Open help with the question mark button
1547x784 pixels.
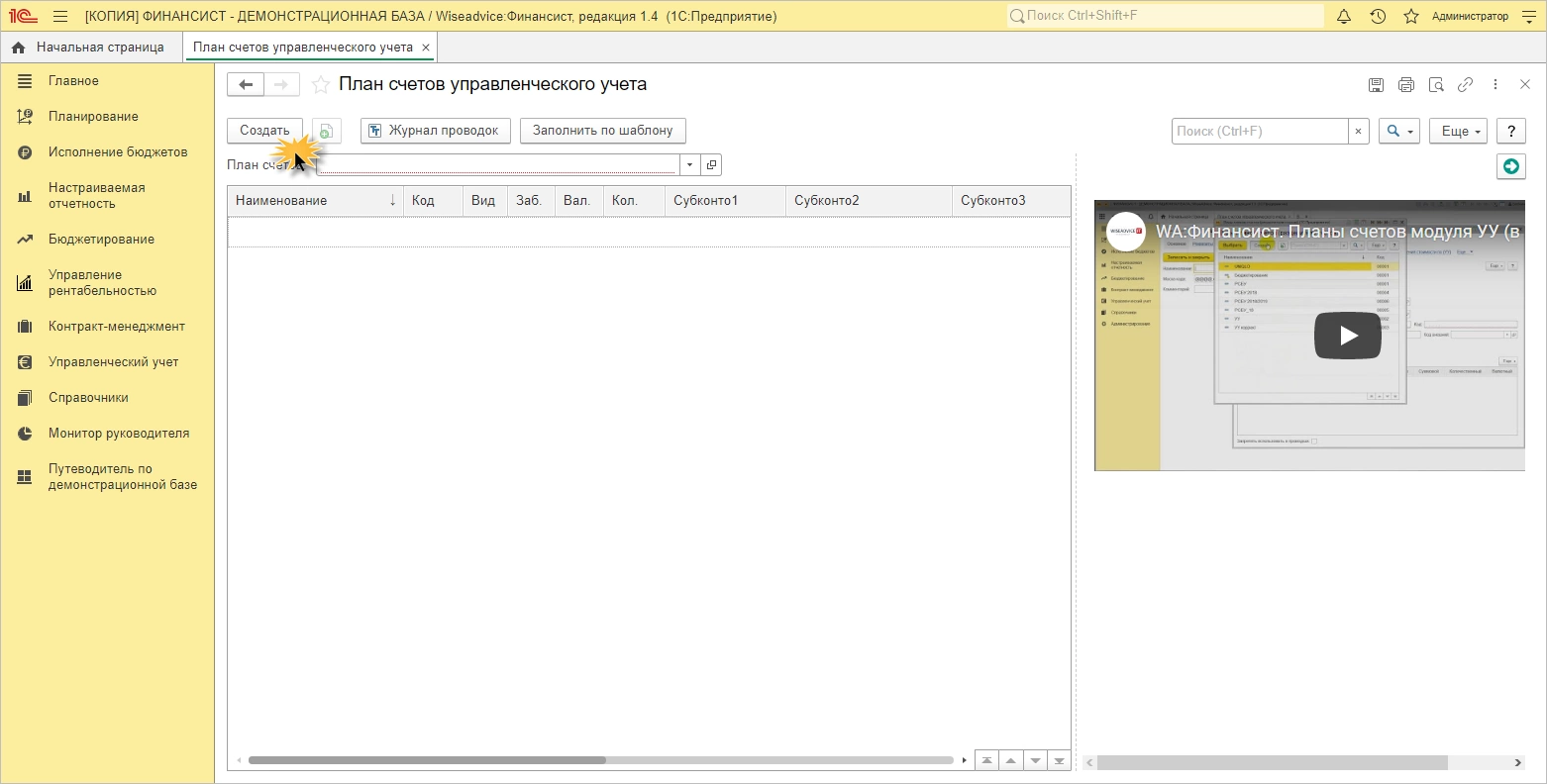[x=1510, y=131]
